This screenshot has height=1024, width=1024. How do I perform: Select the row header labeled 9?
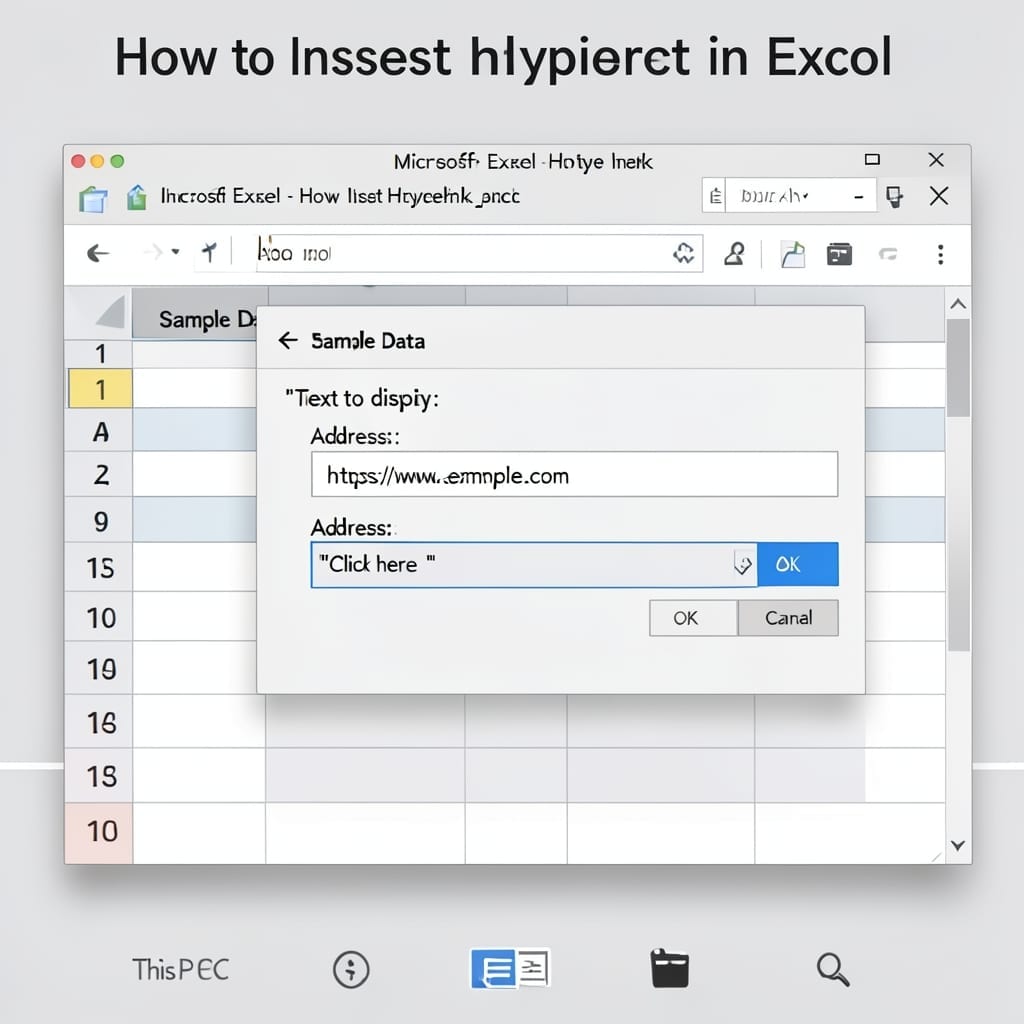point(100,521)
